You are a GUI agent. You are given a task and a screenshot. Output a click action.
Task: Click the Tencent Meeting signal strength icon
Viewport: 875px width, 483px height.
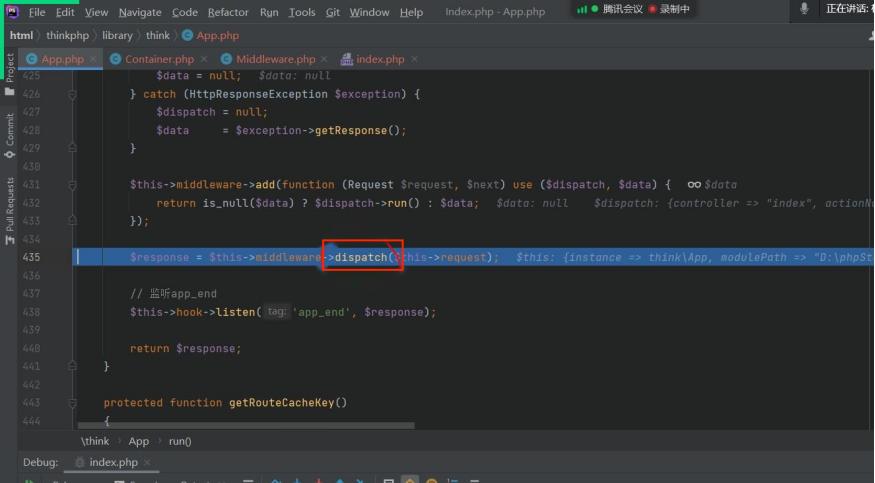click(581, 9)
